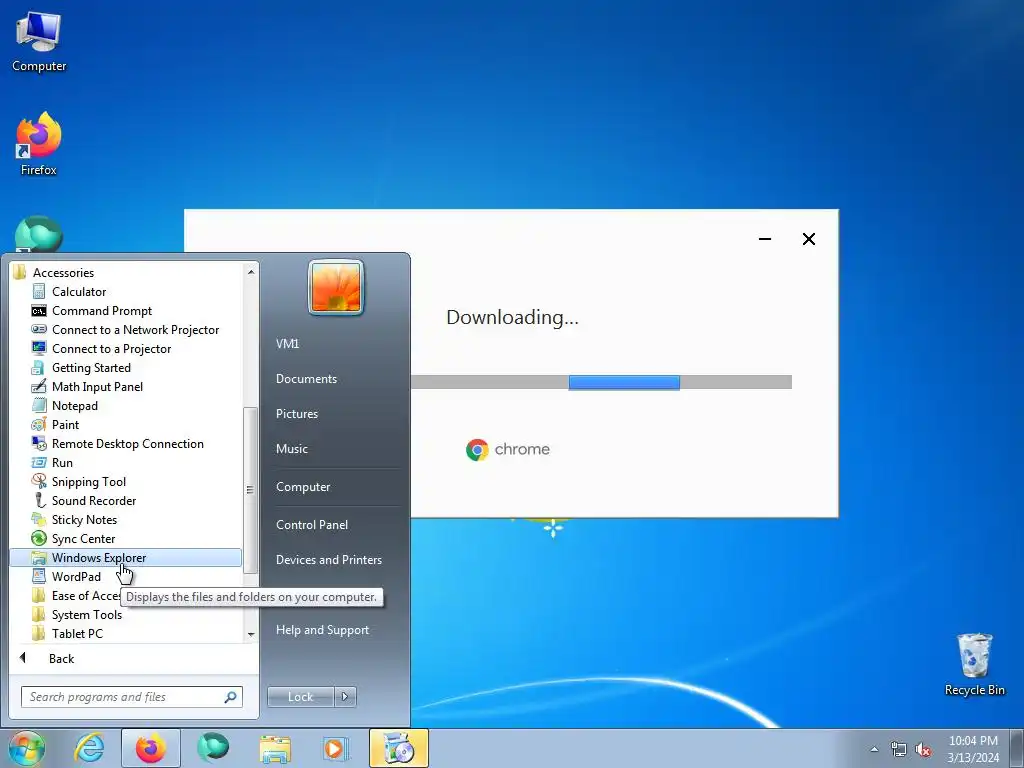Image resolution: width=1024 pixels, height=768 pixels.
Task: Open Help and Support
Action: click(322, 630)
